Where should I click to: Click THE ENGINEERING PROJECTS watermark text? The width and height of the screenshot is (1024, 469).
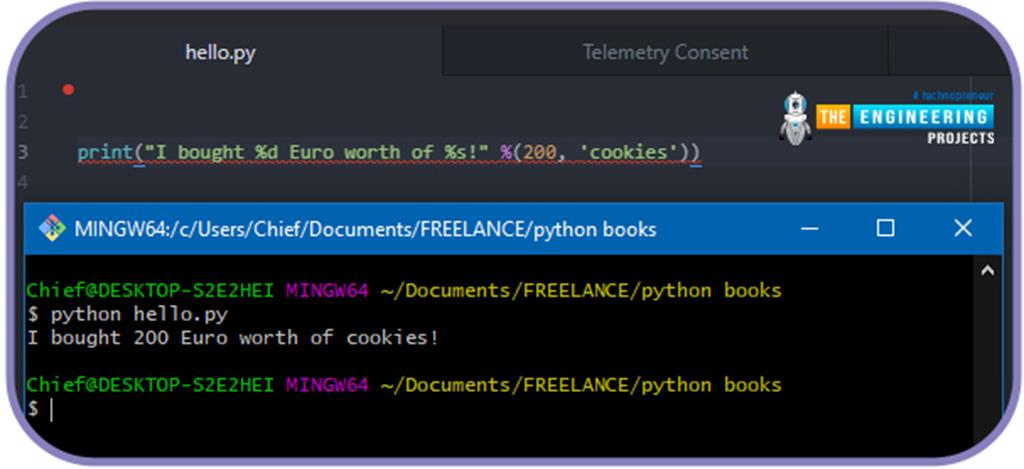(905, 117)
